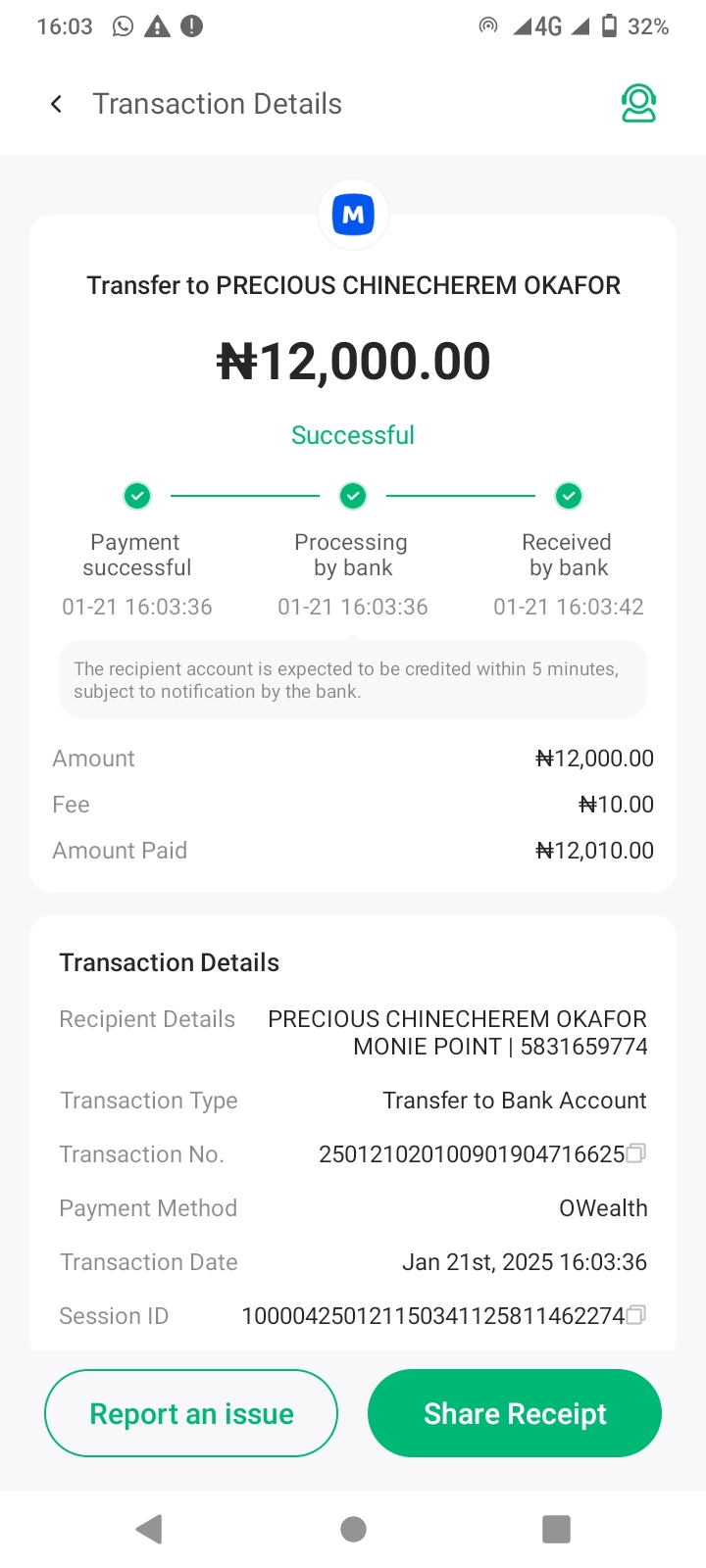Copy the Transaction No. using copy icon

[x=636, y=1153]
